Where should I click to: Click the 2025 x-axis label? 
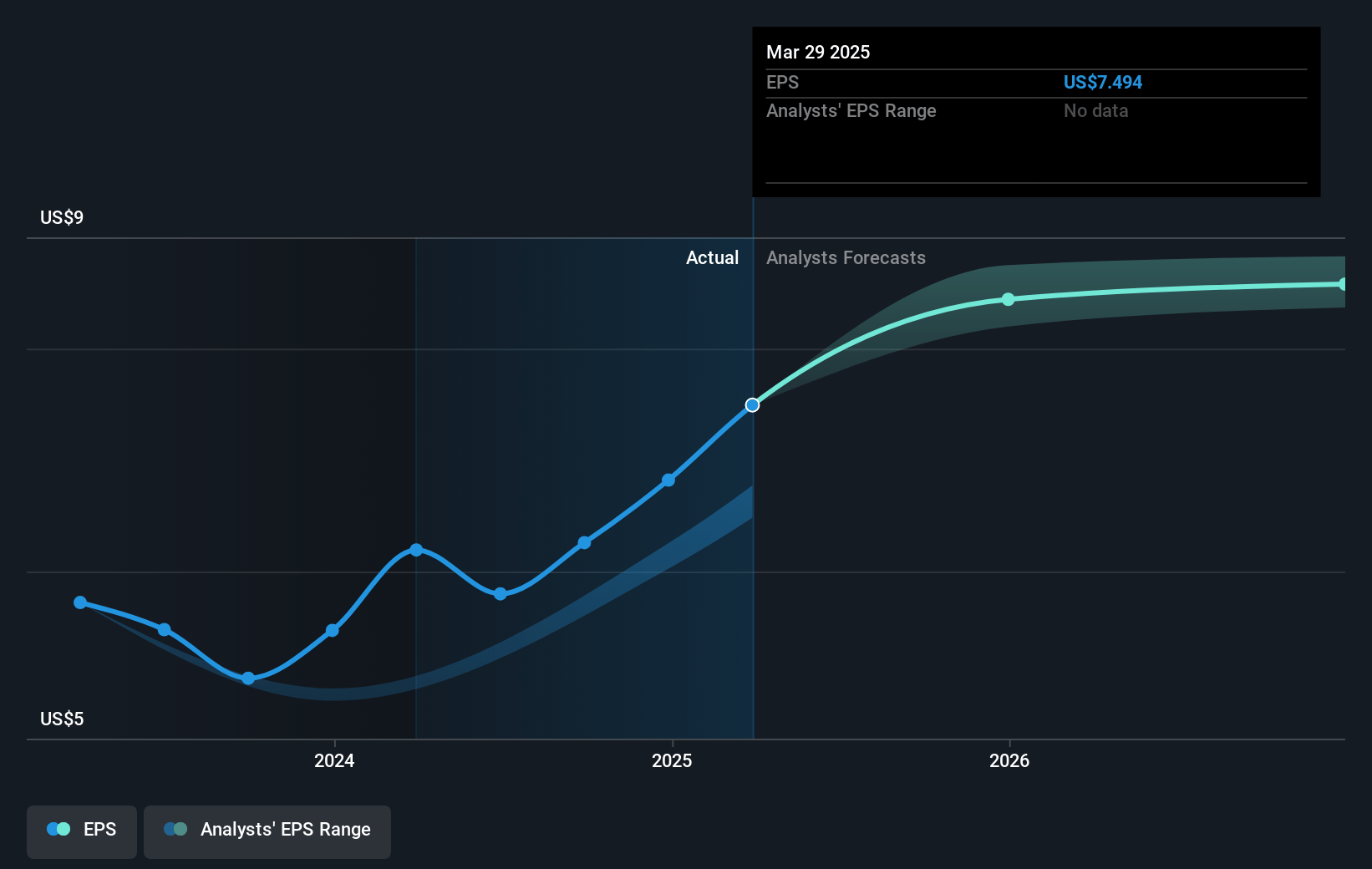click(x=672, y=760)
